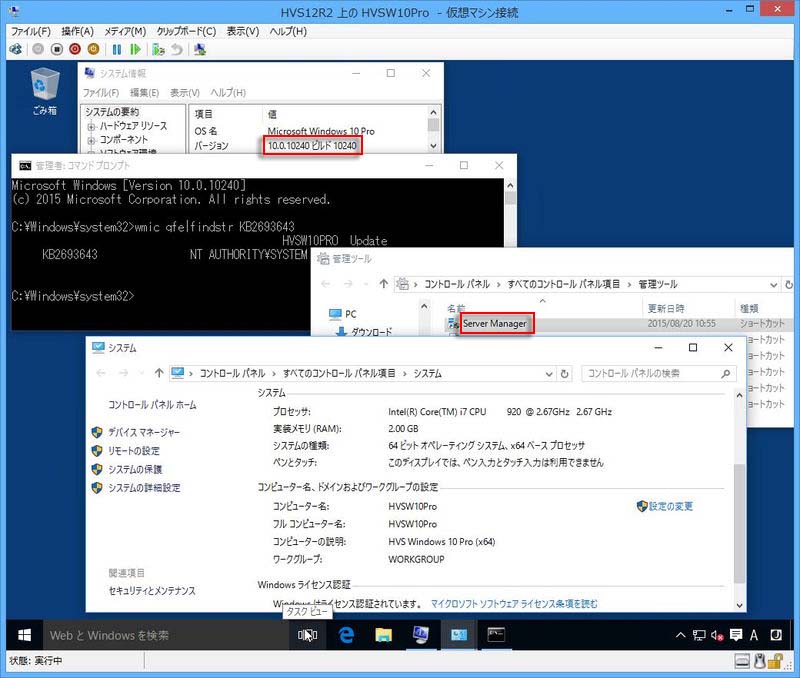
Task: Click the IME mode A indicator in system tray
Action: [x=754, y=635]
